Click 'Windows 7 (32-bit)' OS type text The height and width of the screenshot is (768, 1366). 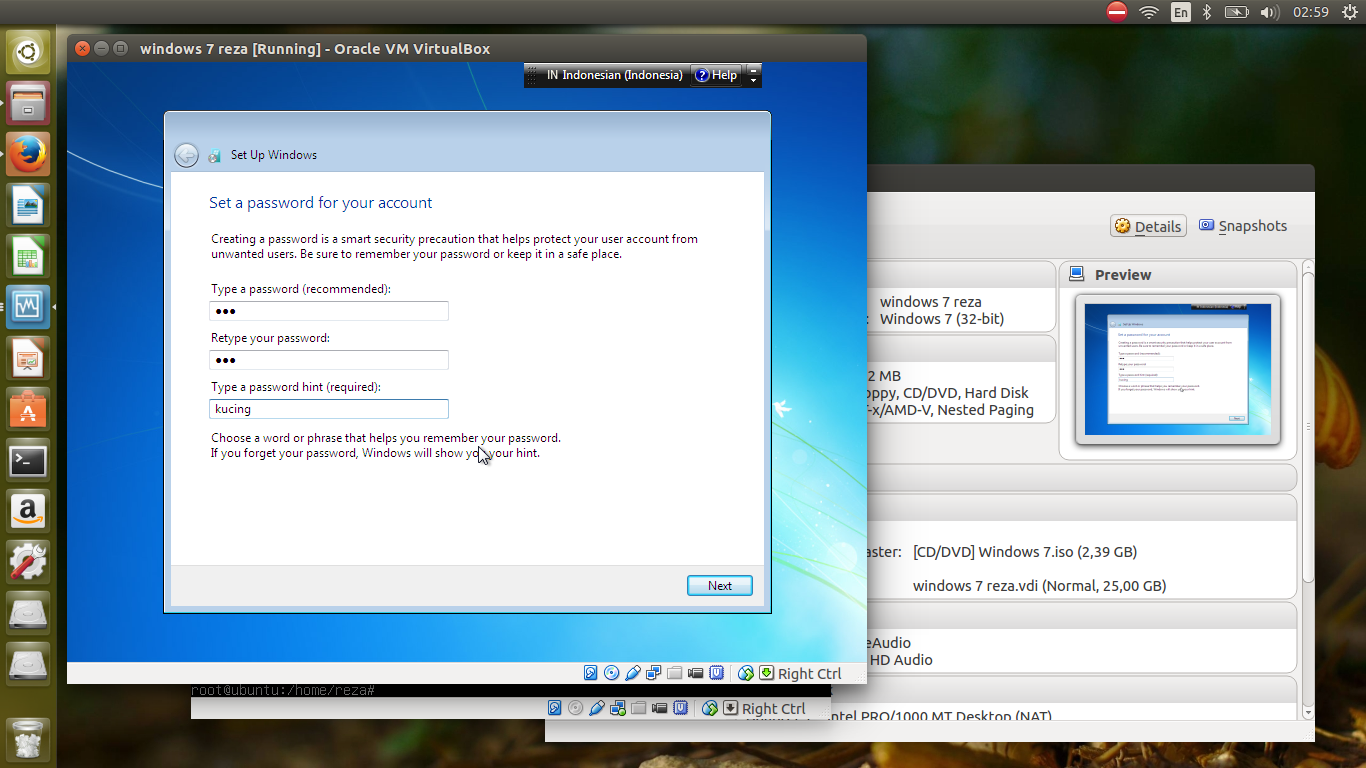[x=942, y=319]
